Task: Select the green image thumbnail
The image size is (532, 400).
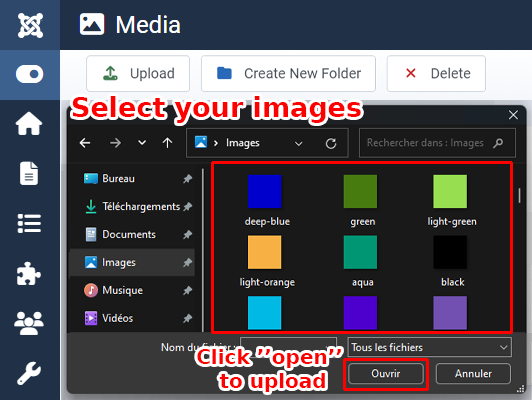Action: 360,191
